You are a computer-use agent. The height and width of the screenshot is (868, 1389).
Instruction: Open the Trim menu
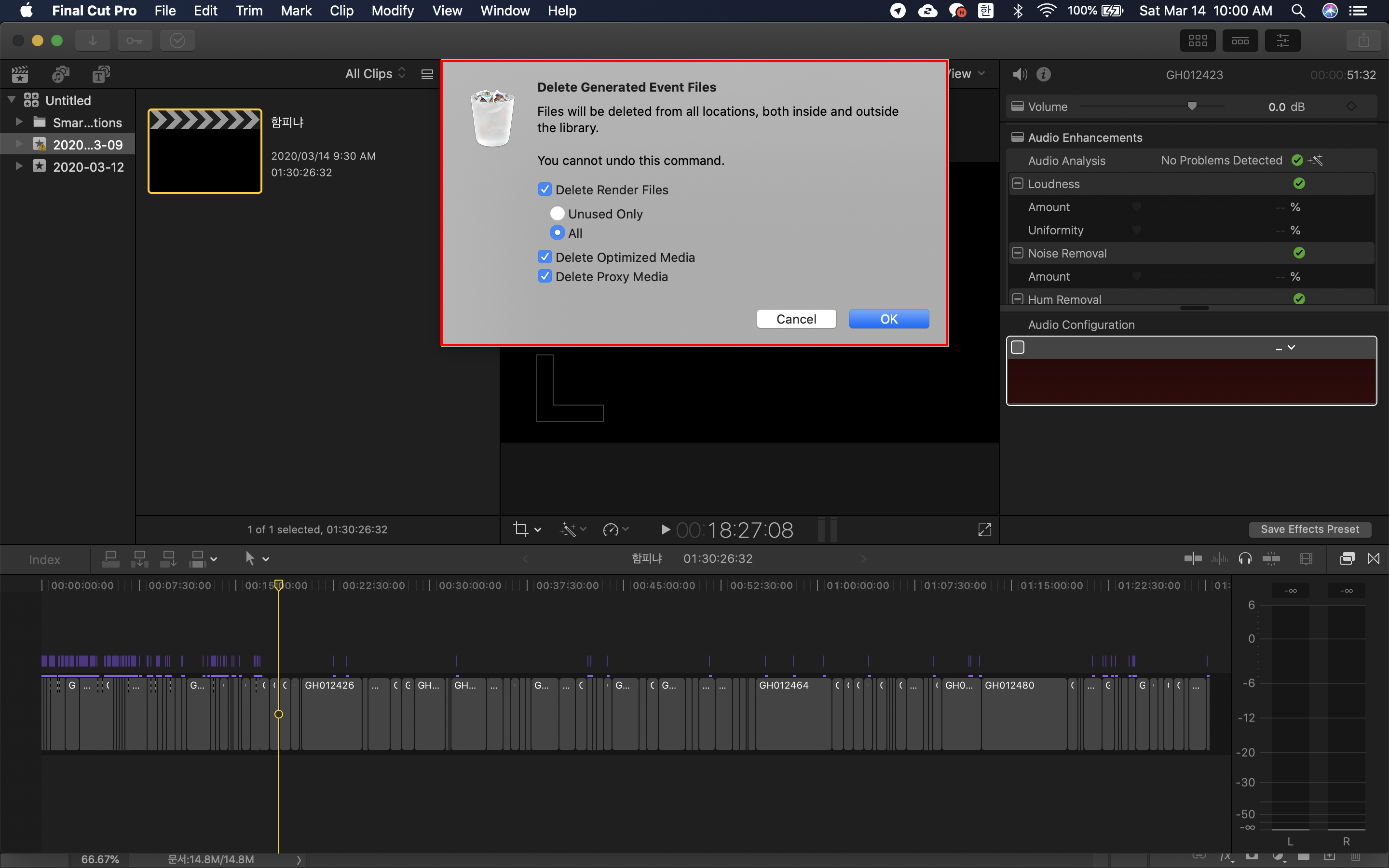[248, 10]
